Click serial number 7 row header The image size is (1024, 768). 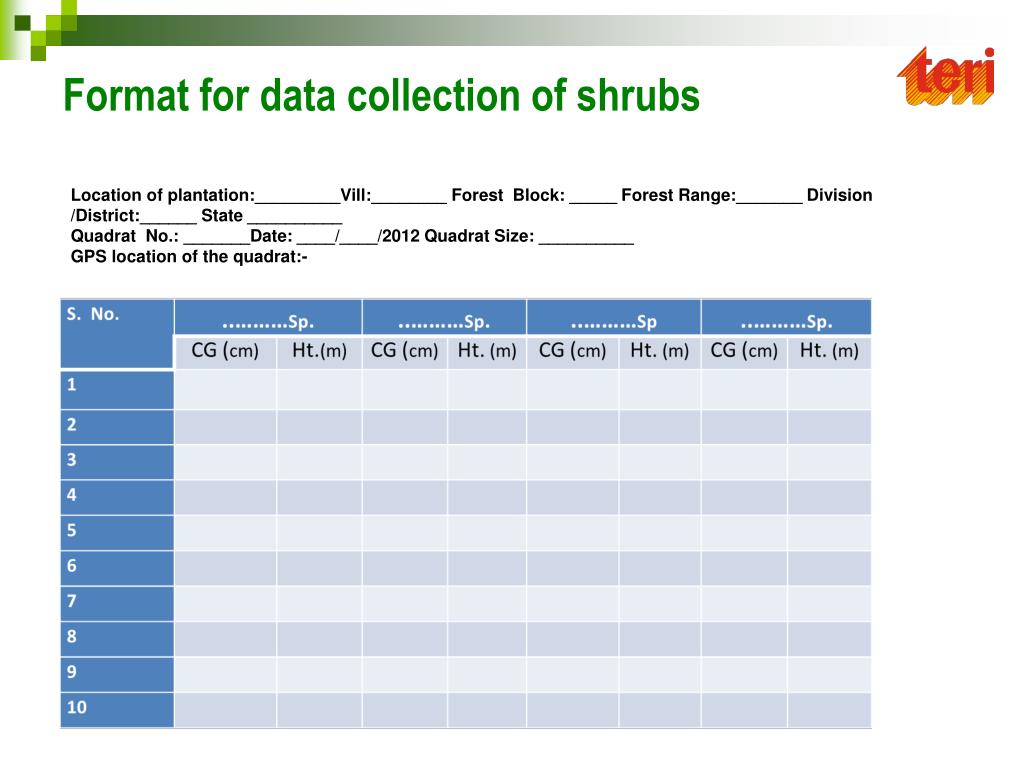pos(117,603)
